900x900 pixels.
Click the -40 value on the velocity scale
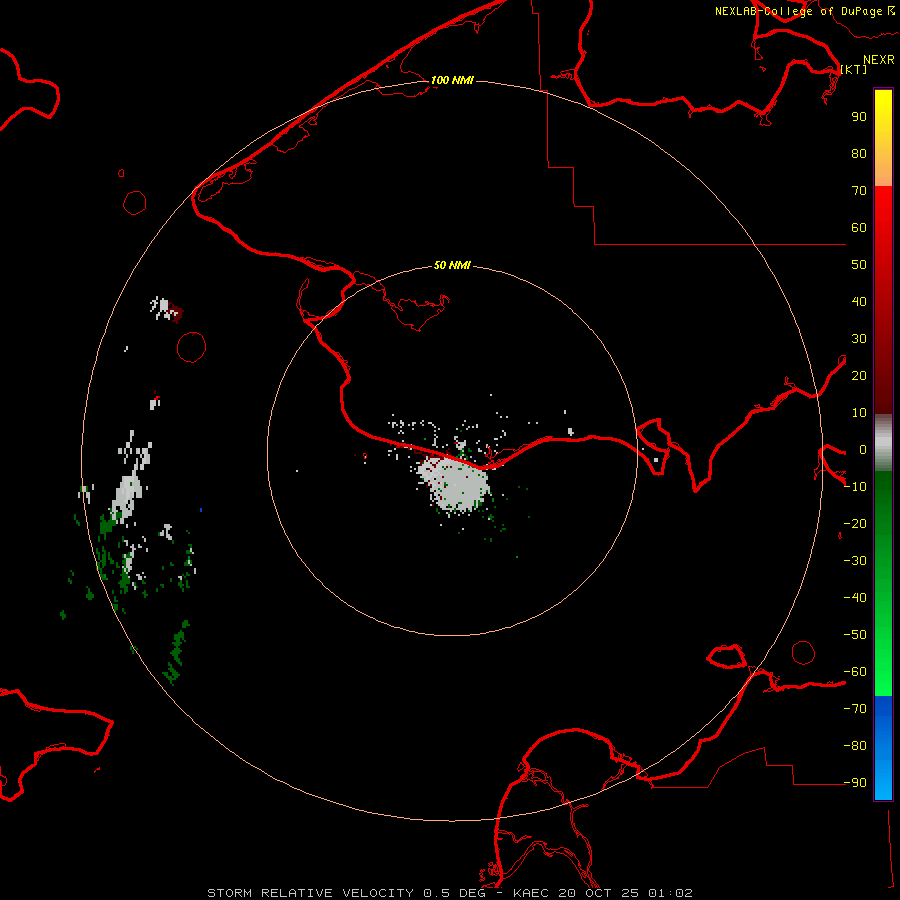tap(855, 598)
